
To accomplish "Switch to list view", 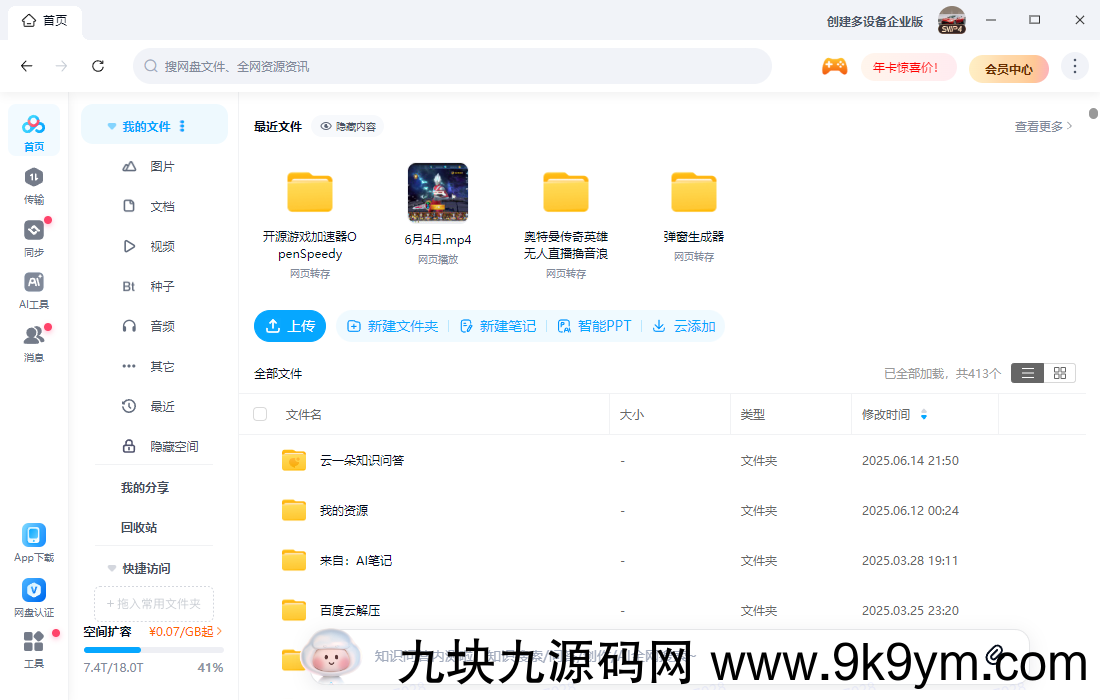I will (1027, 373).
